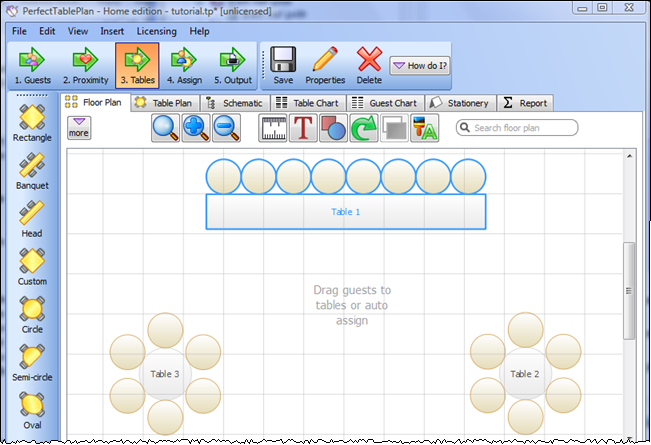Click the toolbar drag handle beside Save
Viewport: 651px width, 445px height.
click(263, 65)
